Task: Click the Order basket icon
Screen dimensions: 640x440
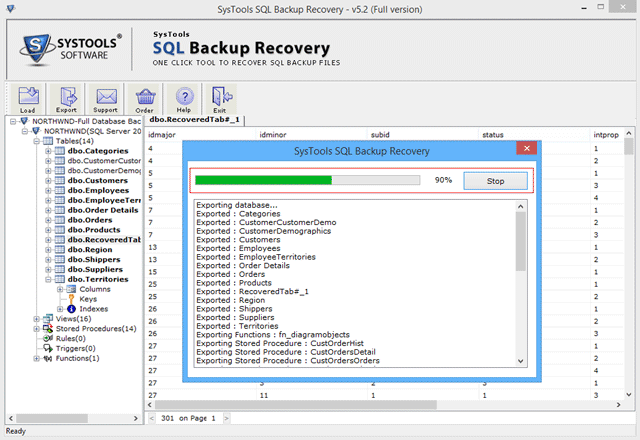Action: click(x=145, y=99)
